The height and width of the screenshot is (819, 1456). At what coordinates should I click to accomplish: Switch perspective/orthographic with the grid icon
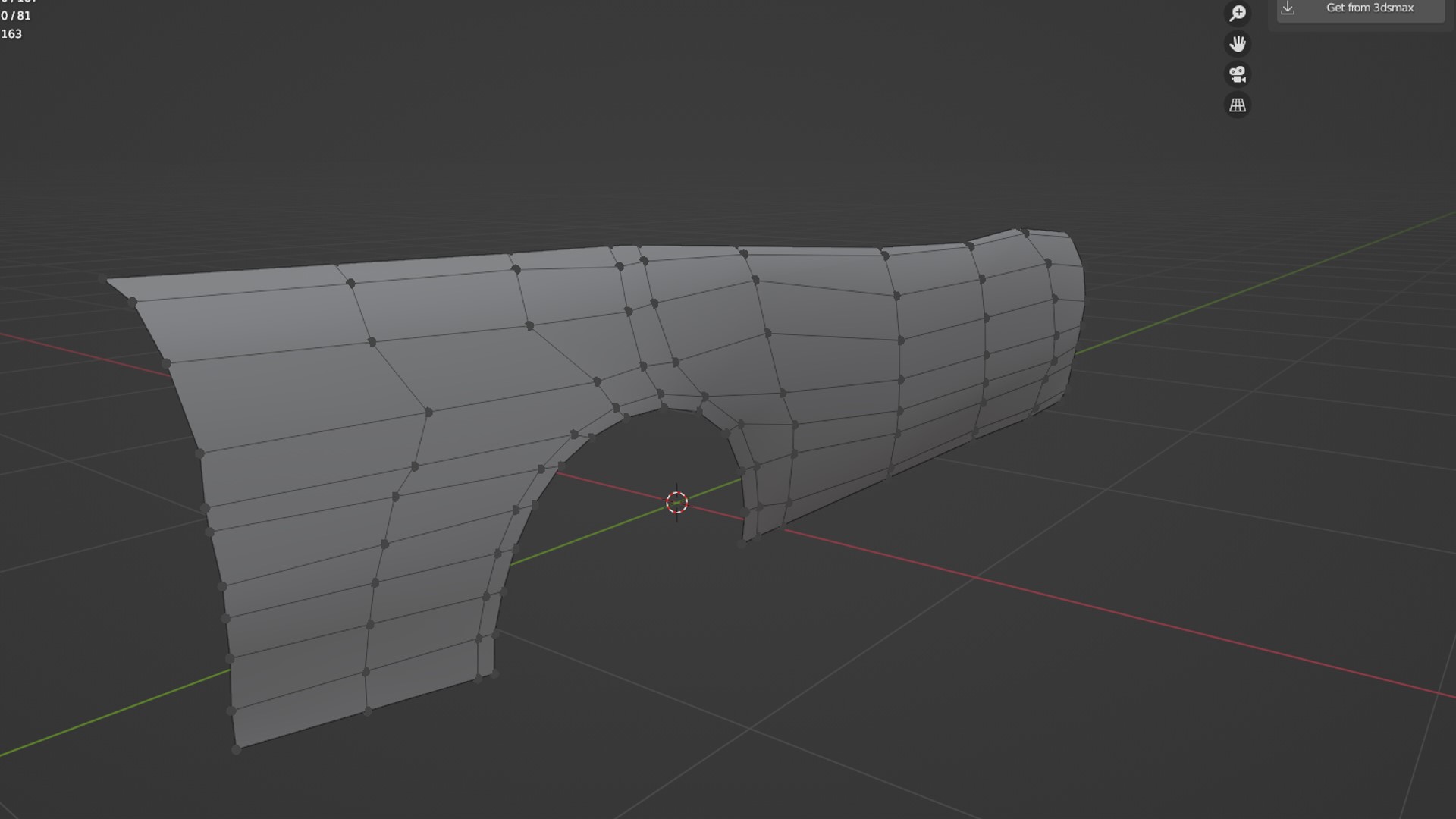1238,105
